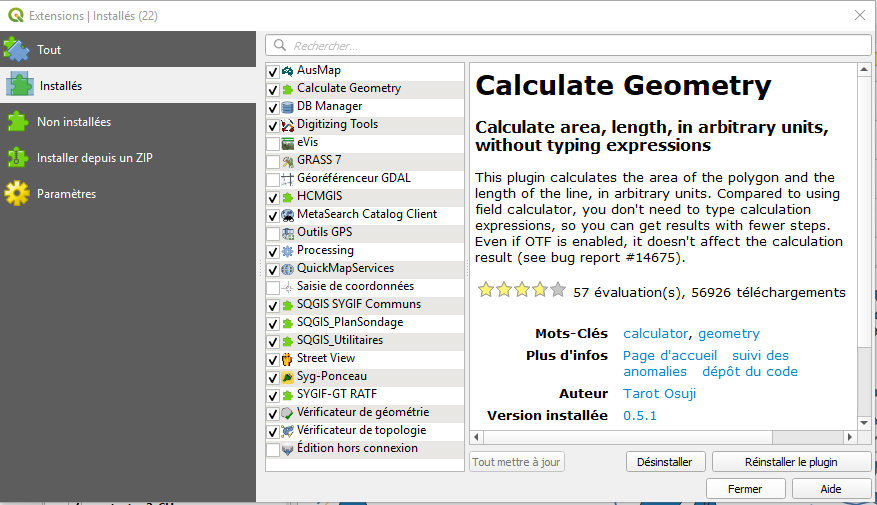
Task: Click the Tarot Osuji author link
Action: pyautogui.click(x=660, y=394)
